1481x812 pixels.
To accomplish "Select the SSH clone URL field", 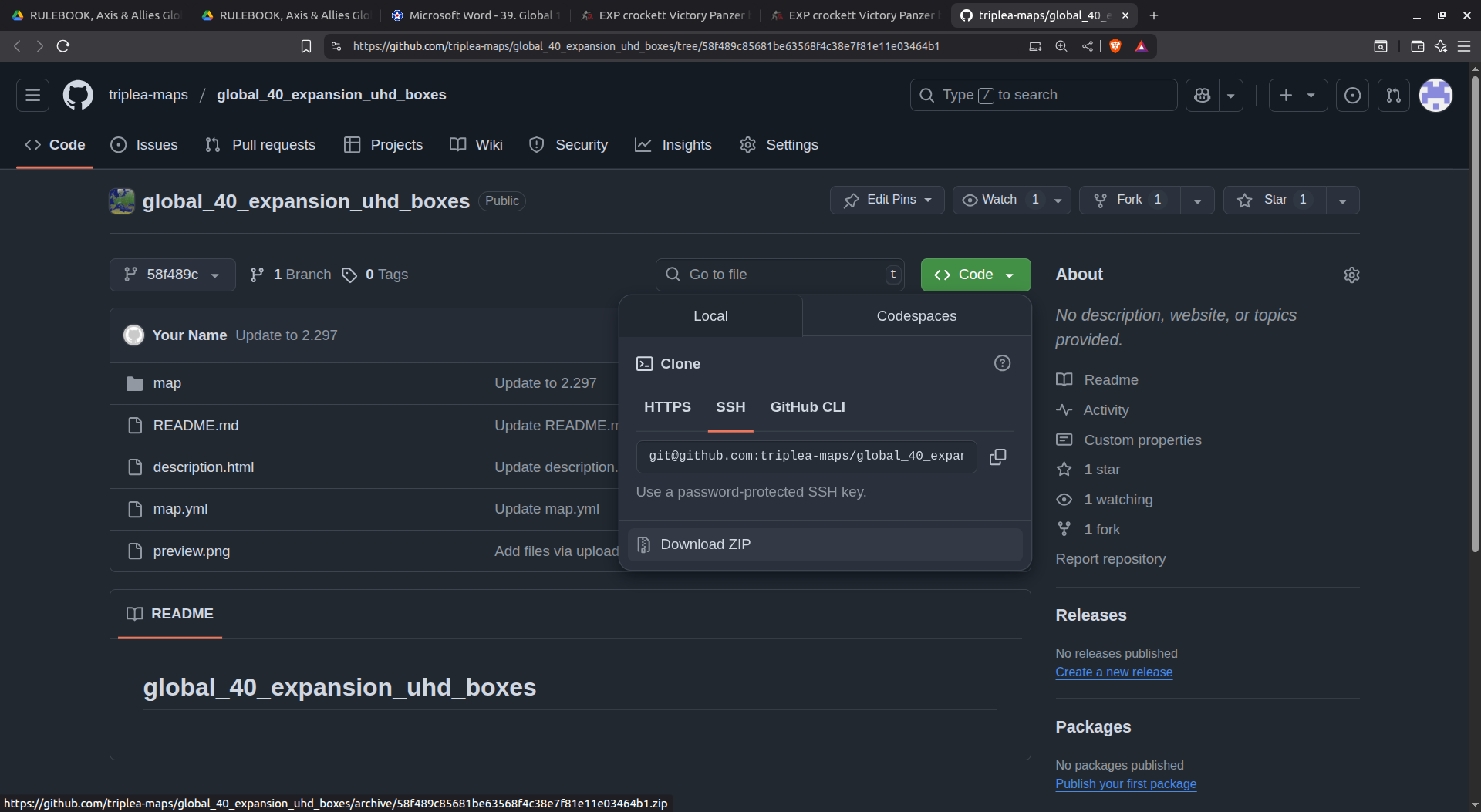I will tap(806, 457).
